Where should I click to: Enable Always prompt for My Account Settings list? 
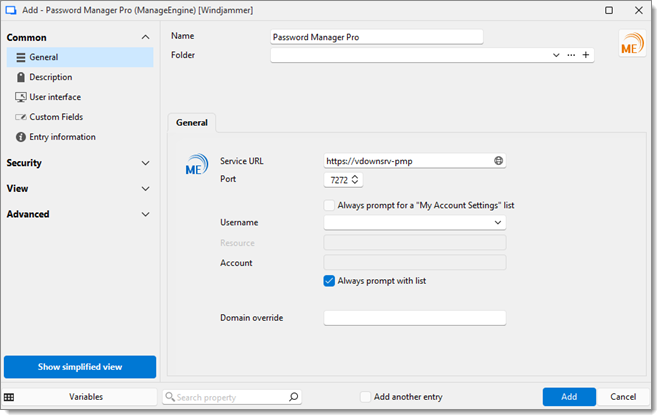point(330,205)
